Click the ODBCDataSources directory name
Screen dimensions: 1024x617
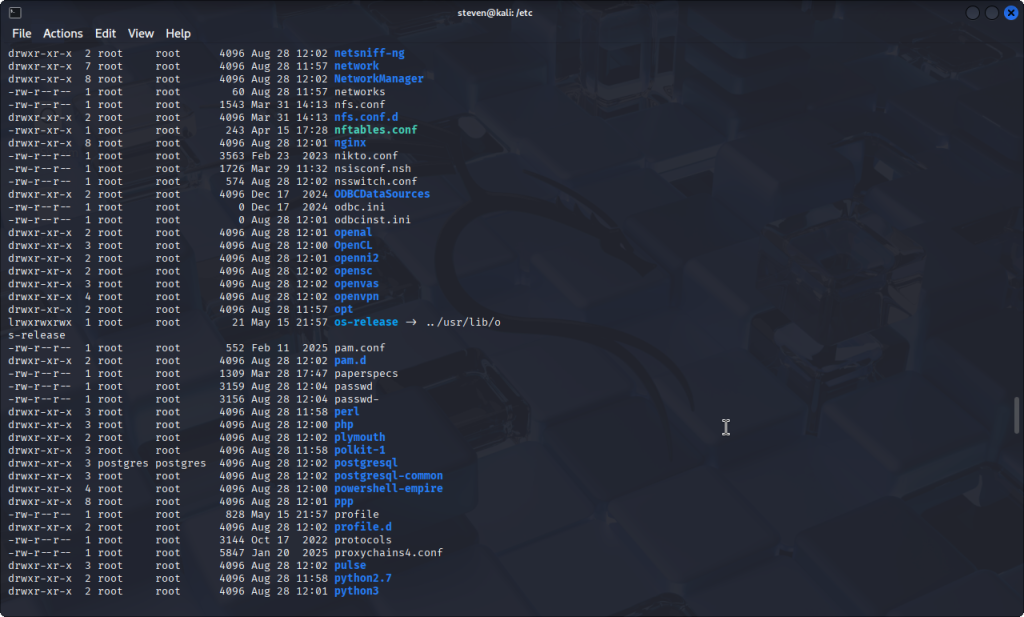tap(382, 194)
